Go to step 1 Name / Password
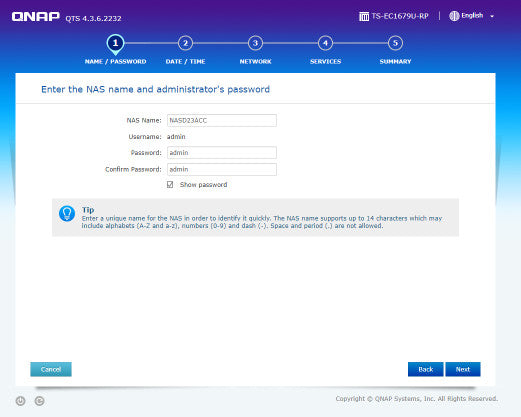The width and height of the screenshot is (521, 417). pos(115,43)
